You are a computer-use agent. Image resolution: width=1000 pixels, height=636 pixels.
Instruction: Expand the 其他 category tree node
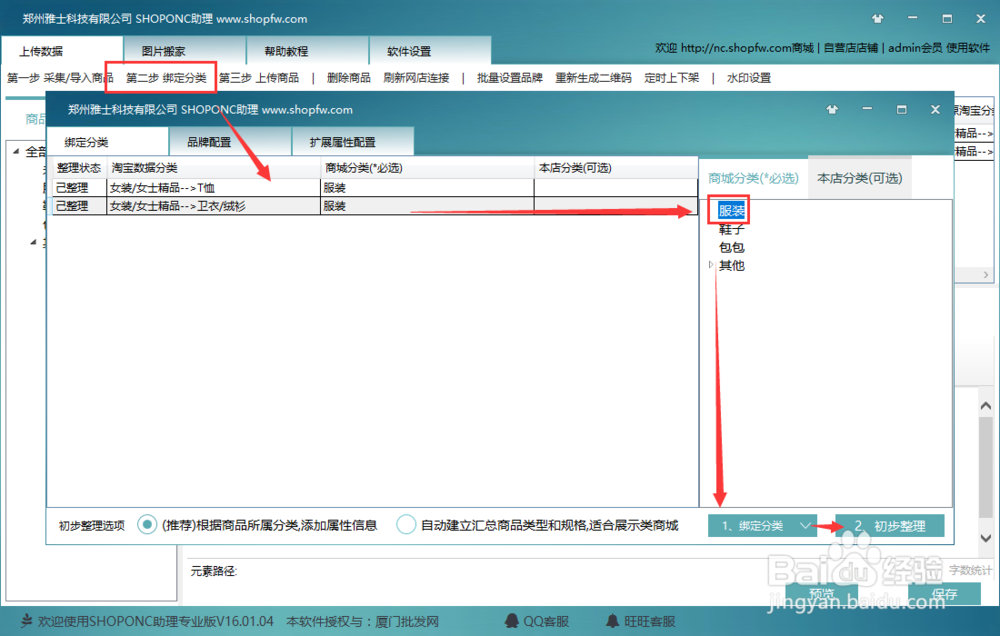pyautogui.click(x=711, y=265)
